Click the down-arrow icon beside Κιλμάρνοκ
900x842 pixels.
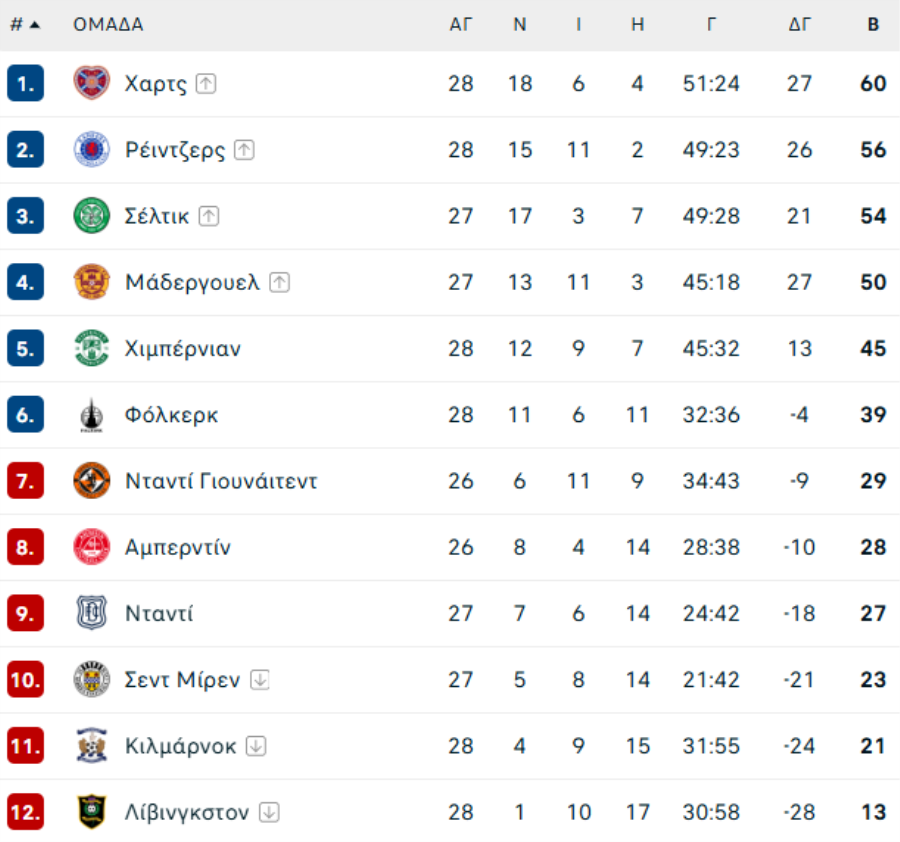pos(256,746)
